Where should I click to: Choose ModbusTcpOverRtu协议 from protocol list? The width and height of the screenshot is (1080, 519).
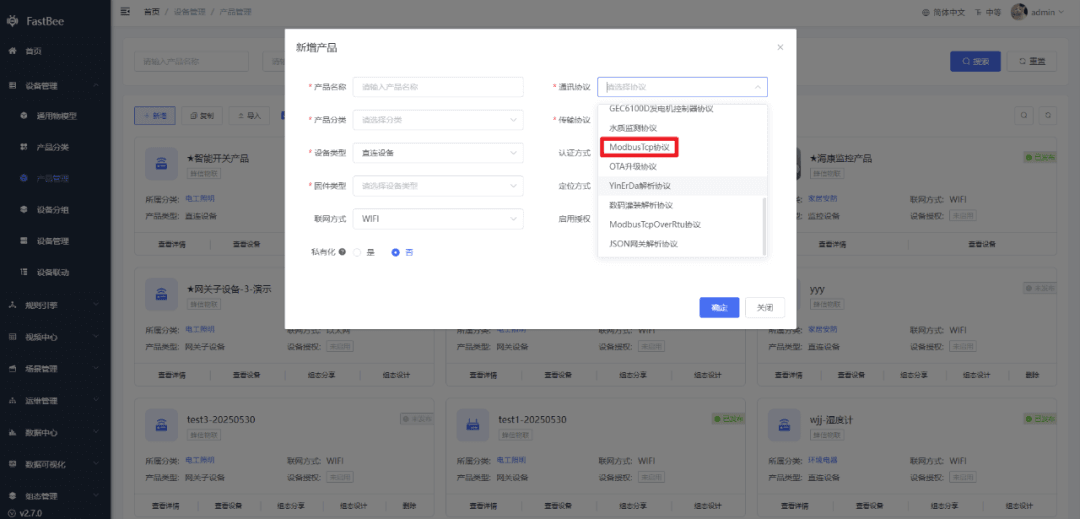click(x=682, y=224)
